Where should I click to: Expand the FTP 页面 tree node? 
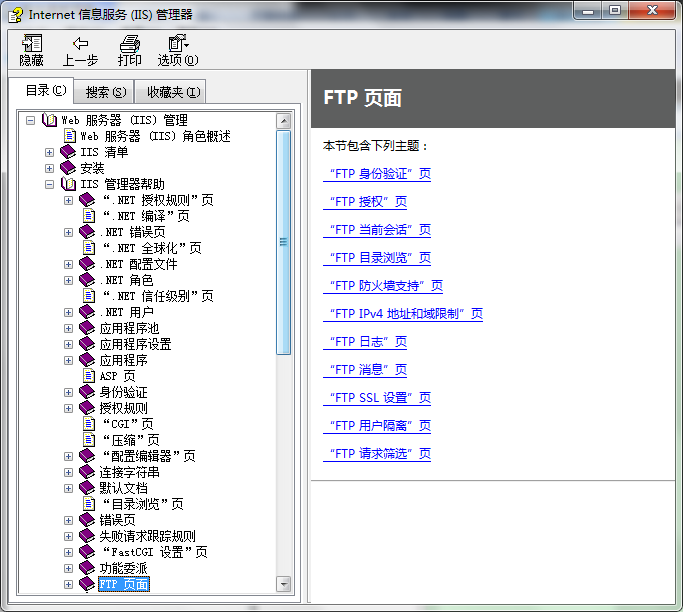tap(68, 585)
